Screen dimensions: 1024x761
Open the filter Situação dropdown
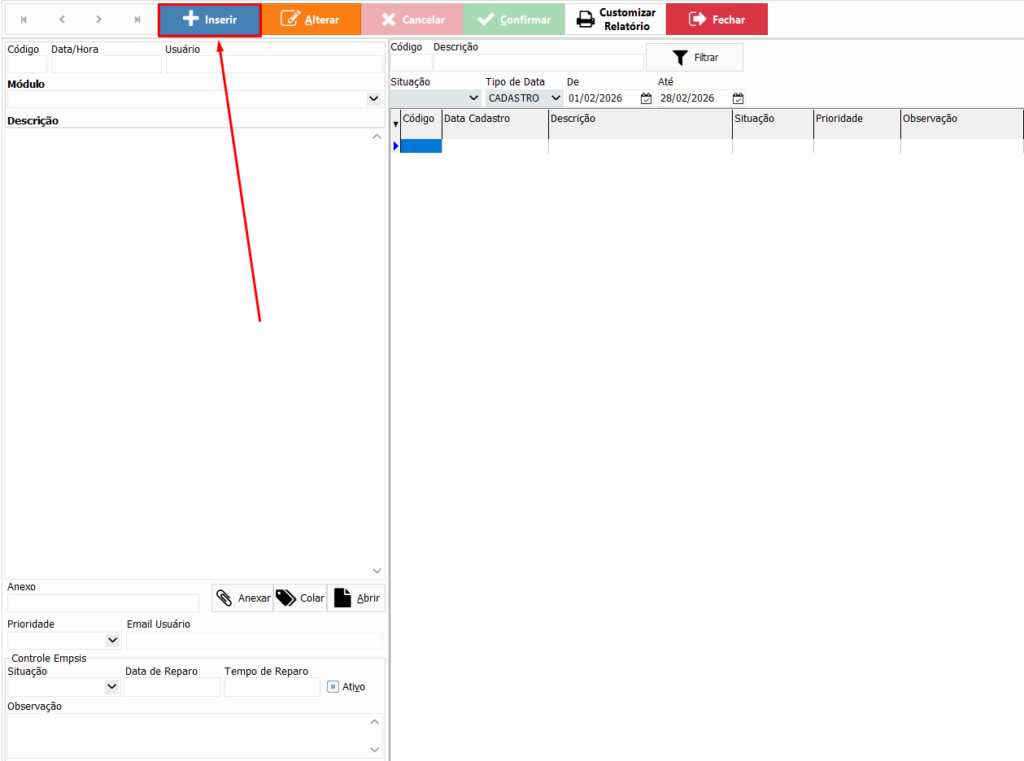pos(473,98)
